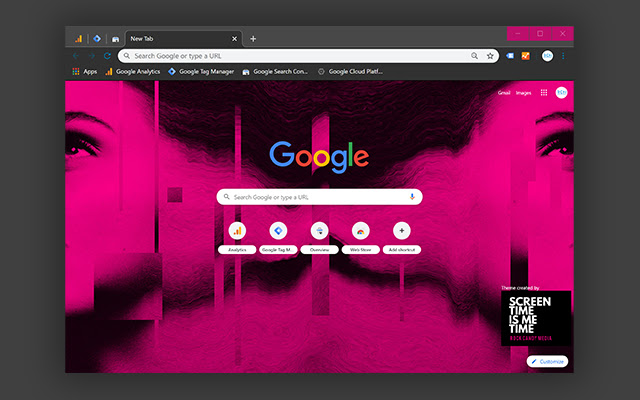Reload the page

click(x=107, y=56)
